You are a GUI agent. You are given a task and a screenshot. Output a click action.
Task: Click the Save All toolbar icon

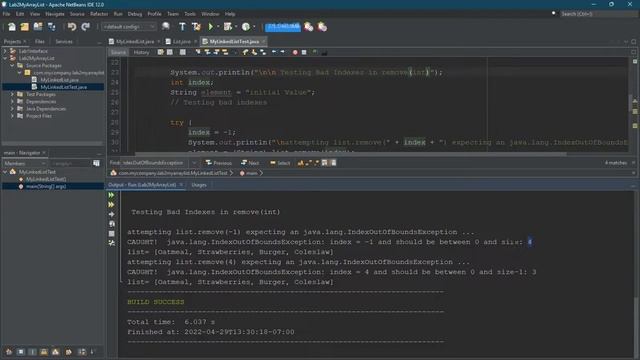point(51,27)
